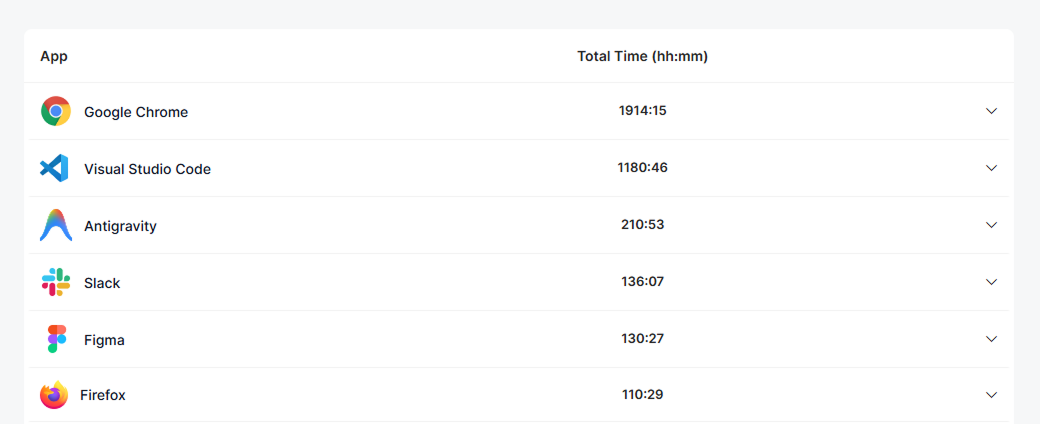Expand the Slack row chevron
Viewport: 1040px width, 424px height.
pyautogui.click(x=991, y=282)
